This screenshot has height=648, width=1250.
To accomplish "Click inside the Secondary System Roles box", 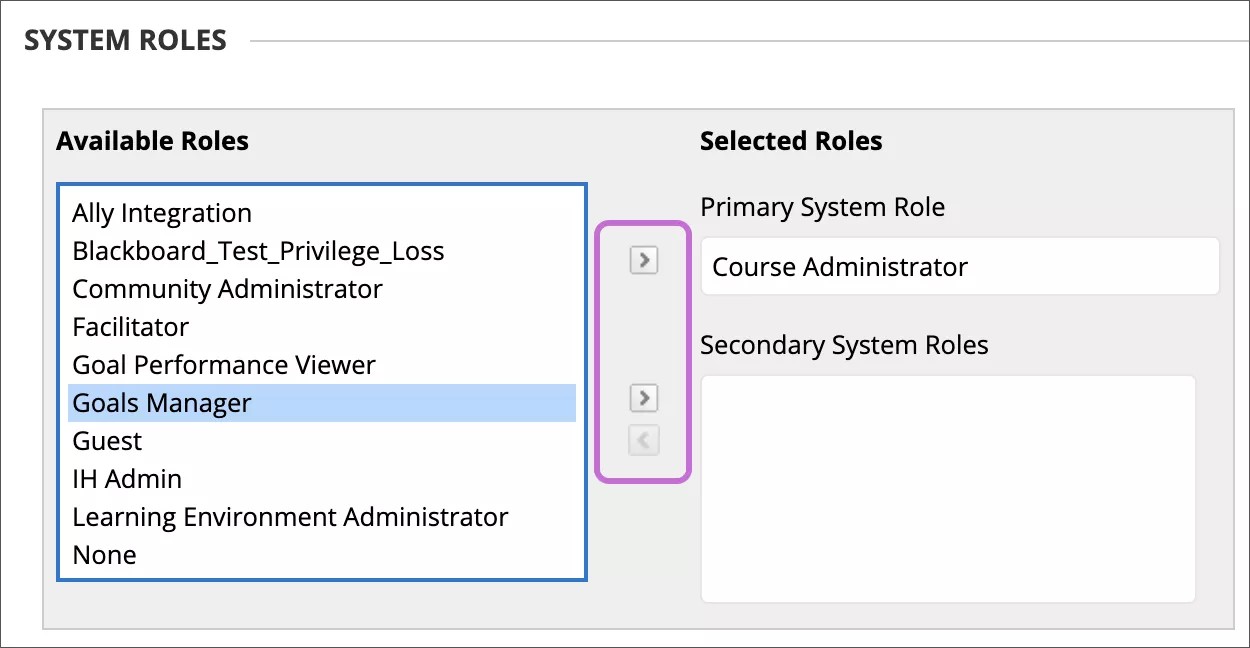I will click(x=947, y=490).
